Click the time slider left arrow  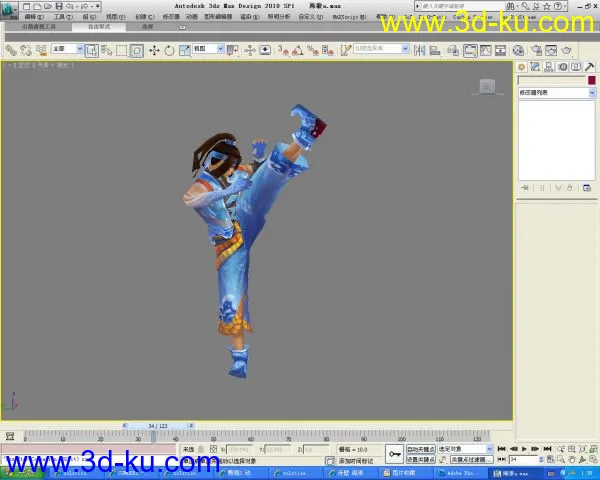pyautogui.click(x=124, y=426)
